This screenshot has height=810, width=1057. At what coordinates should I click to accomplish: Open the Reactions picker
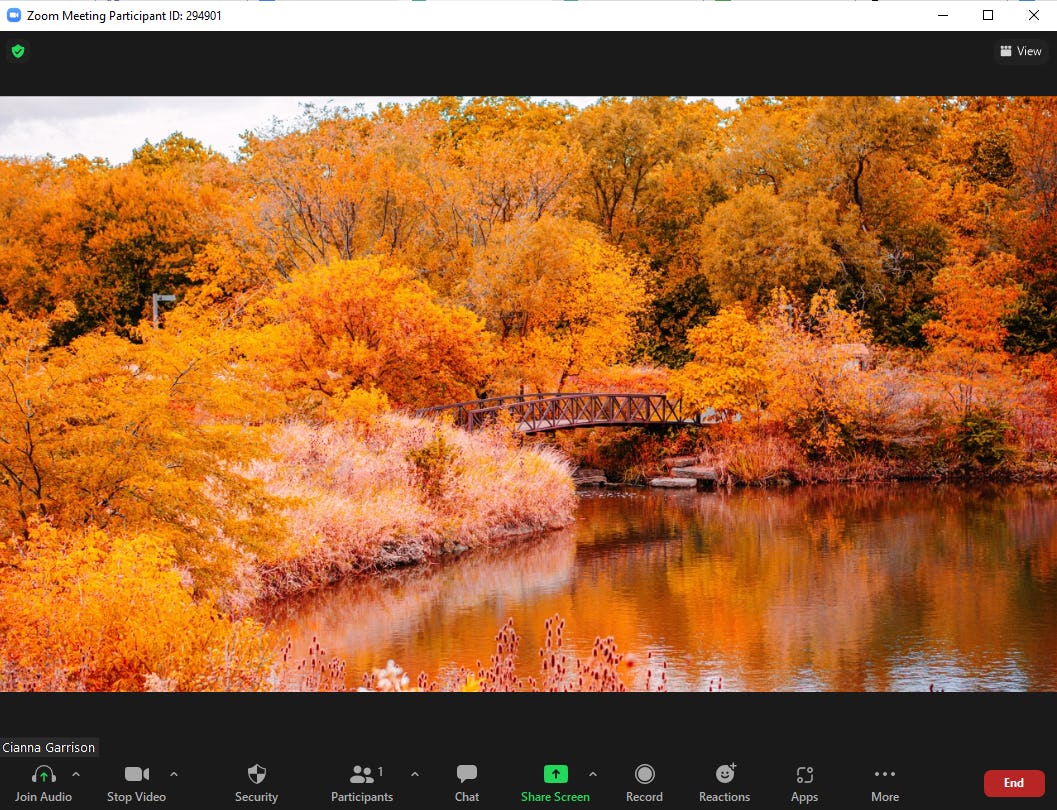pos(724,782)
